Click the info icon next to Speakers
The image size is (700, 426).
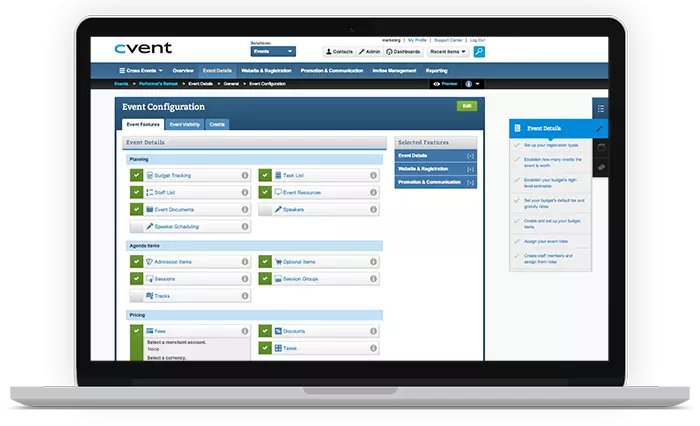(x=373, y=209)
